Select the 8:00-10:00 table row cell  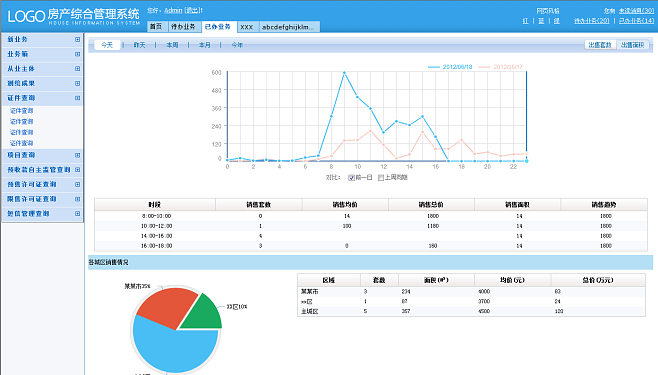[x=156, y=216]
